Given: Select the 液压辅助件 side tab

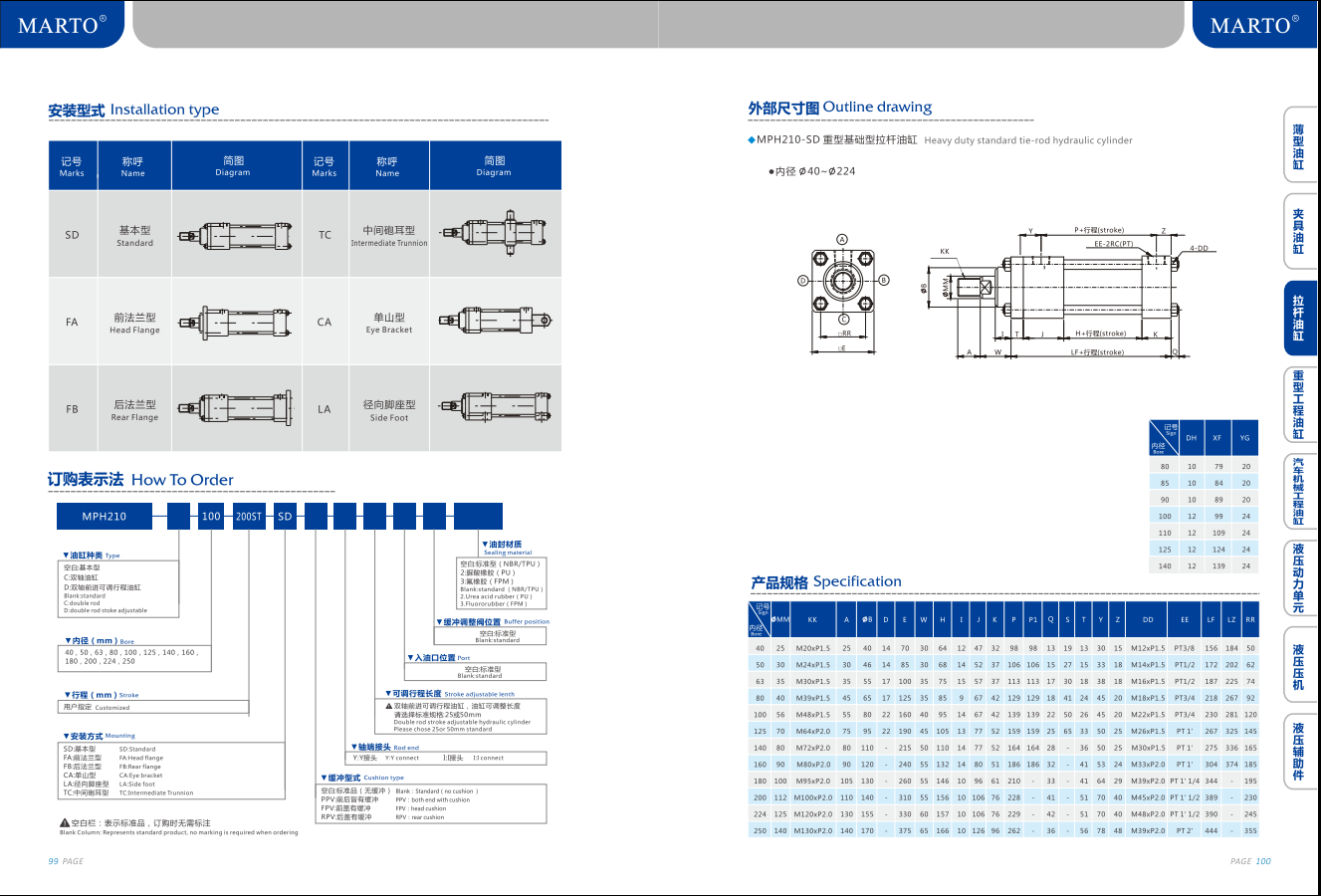Looking at the screenshot, I should [x=1299, y=752].
